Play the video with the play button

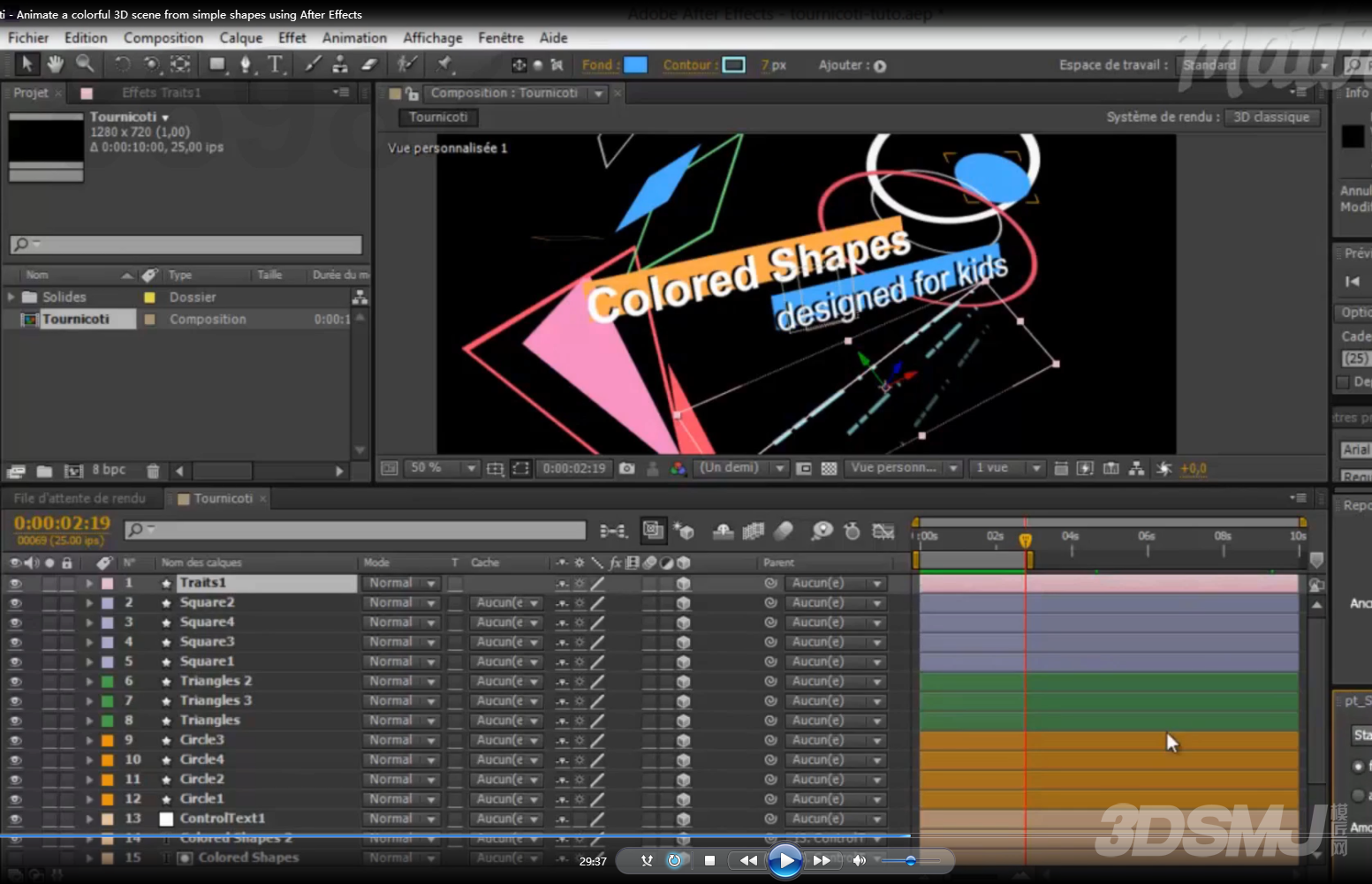pyautogui.click(x=785, y=860)
